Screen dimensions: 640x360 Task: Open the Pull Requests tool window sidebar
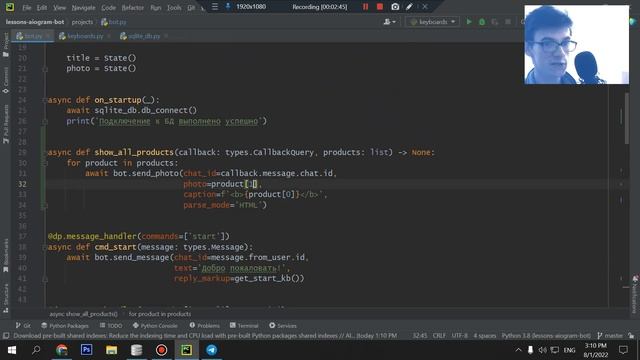[x=5, y=124]
